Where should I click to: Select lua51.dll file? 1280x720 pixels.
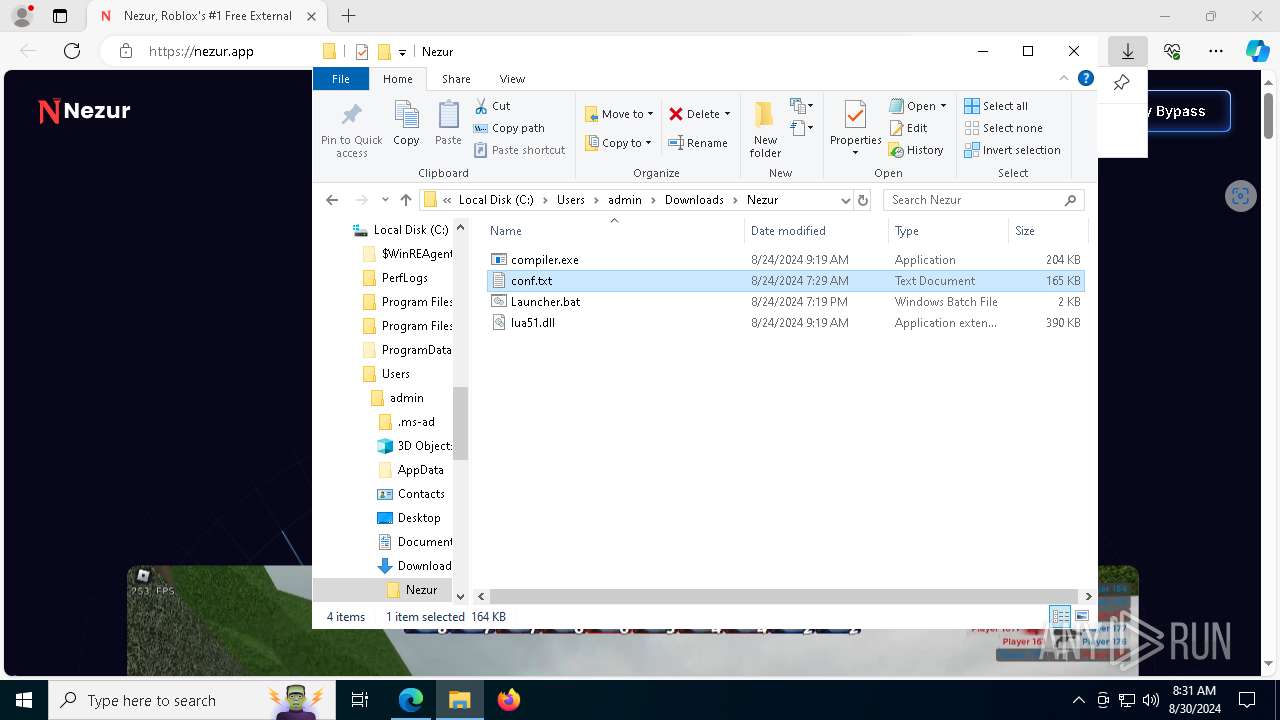pyautogui.click(x=785, y=323)
